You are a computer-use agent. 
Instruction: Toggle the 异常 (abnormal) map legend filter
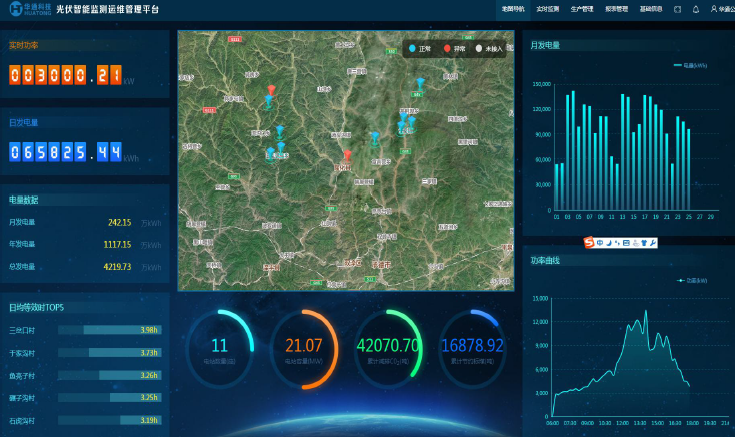coord(455,48)
